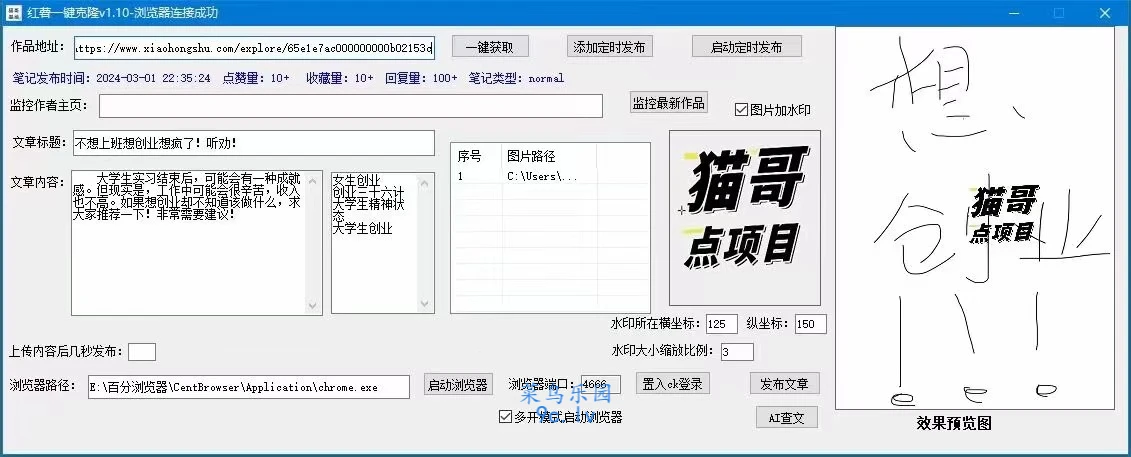Click the app icon in the title bar
The width and height of the screenshot is (1131, 457).
pyautogui.click(x=14, y=13)
